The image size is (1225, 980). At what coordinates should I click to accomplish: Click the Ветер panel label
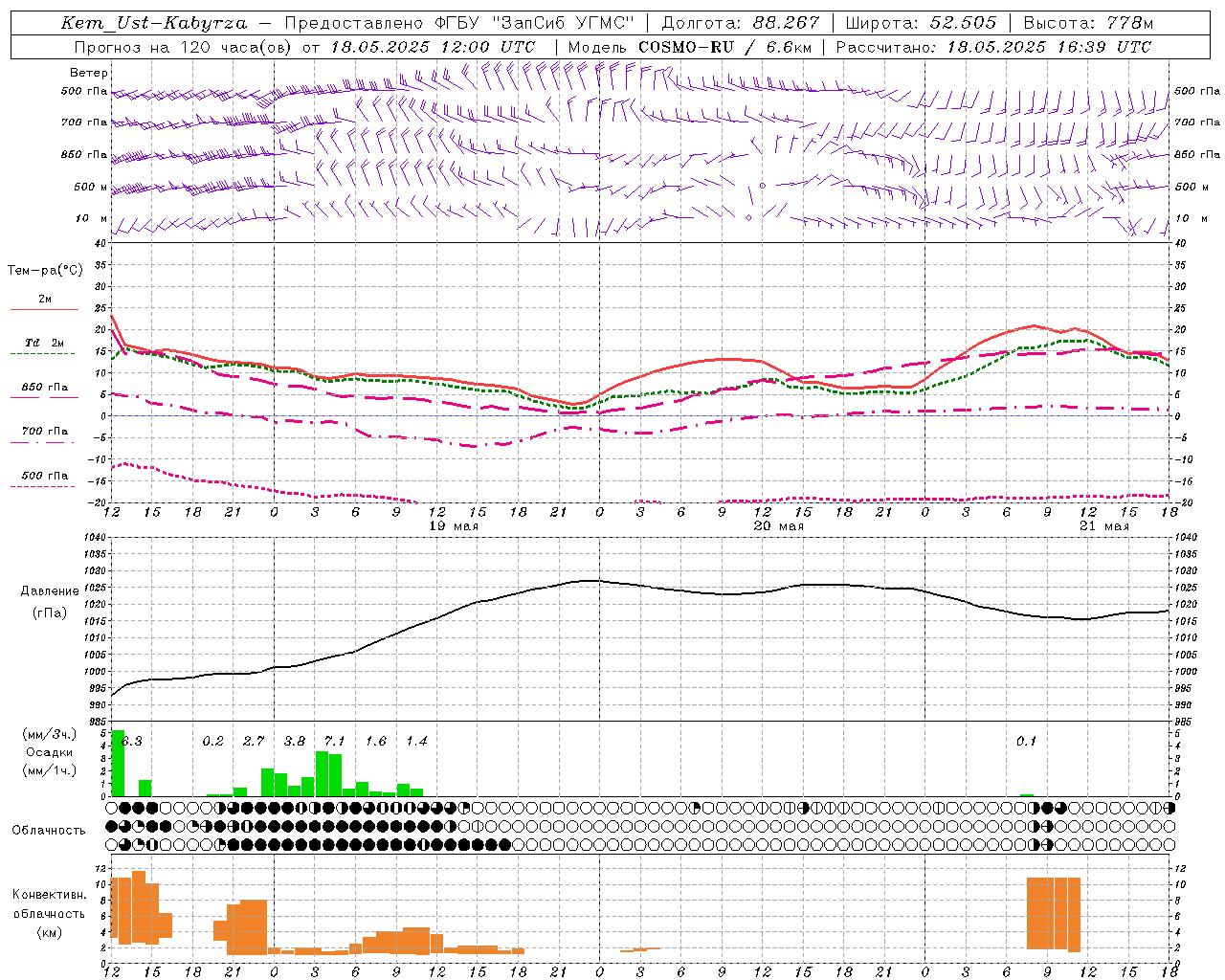[89, 73]
